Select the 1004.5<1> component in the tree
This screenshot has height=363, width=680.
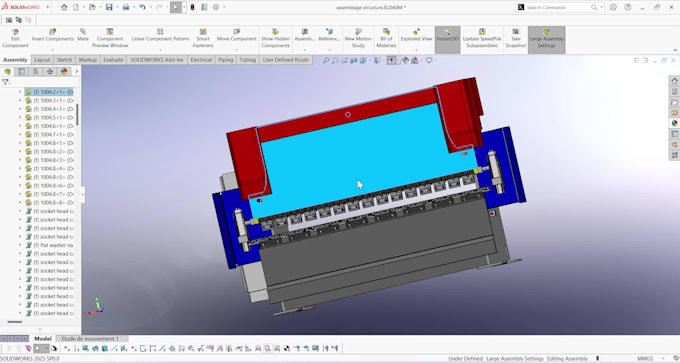[x=49, y=118]
